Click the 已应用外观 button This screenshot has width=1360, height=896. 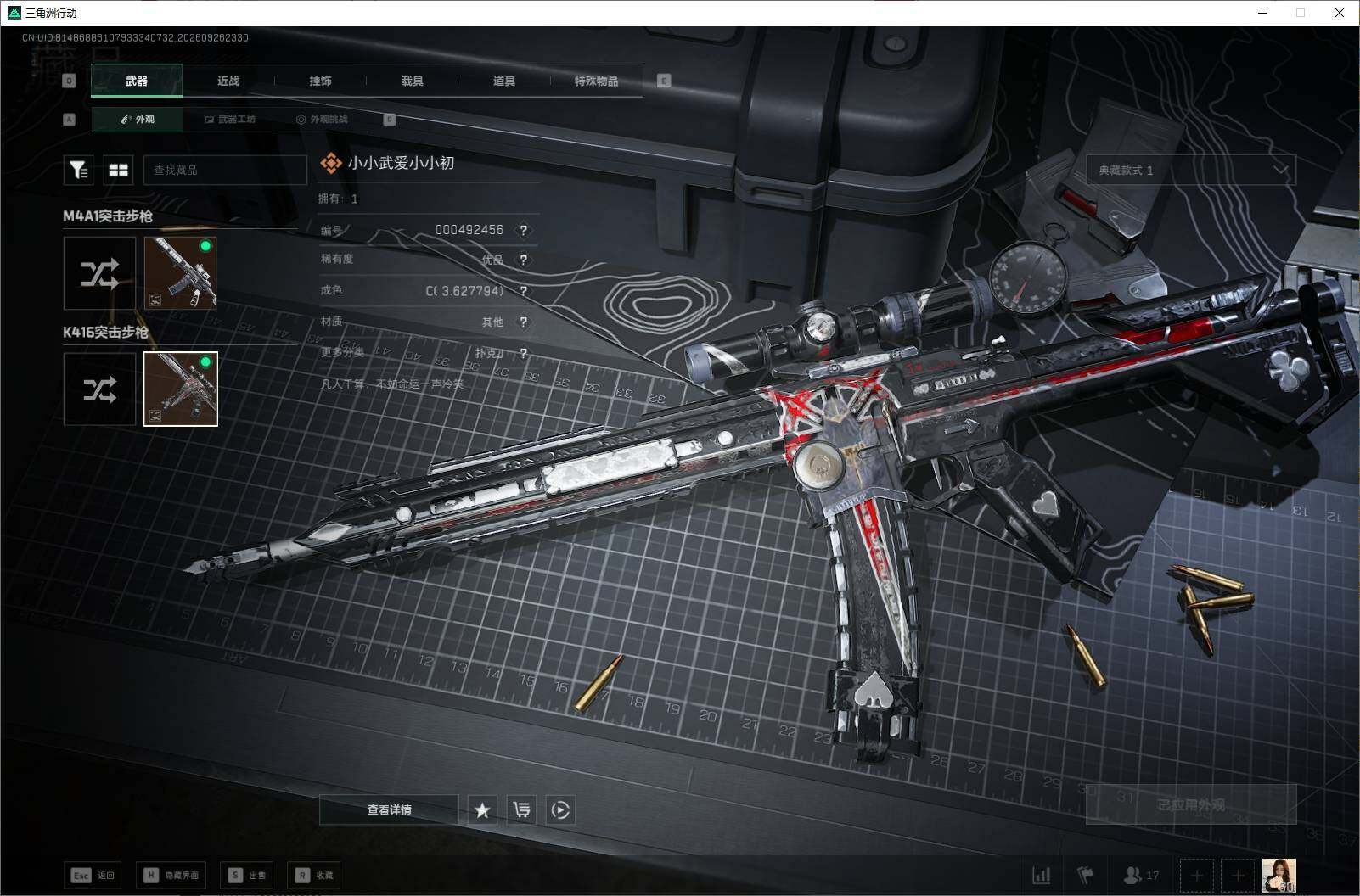tap(1191, 804)
